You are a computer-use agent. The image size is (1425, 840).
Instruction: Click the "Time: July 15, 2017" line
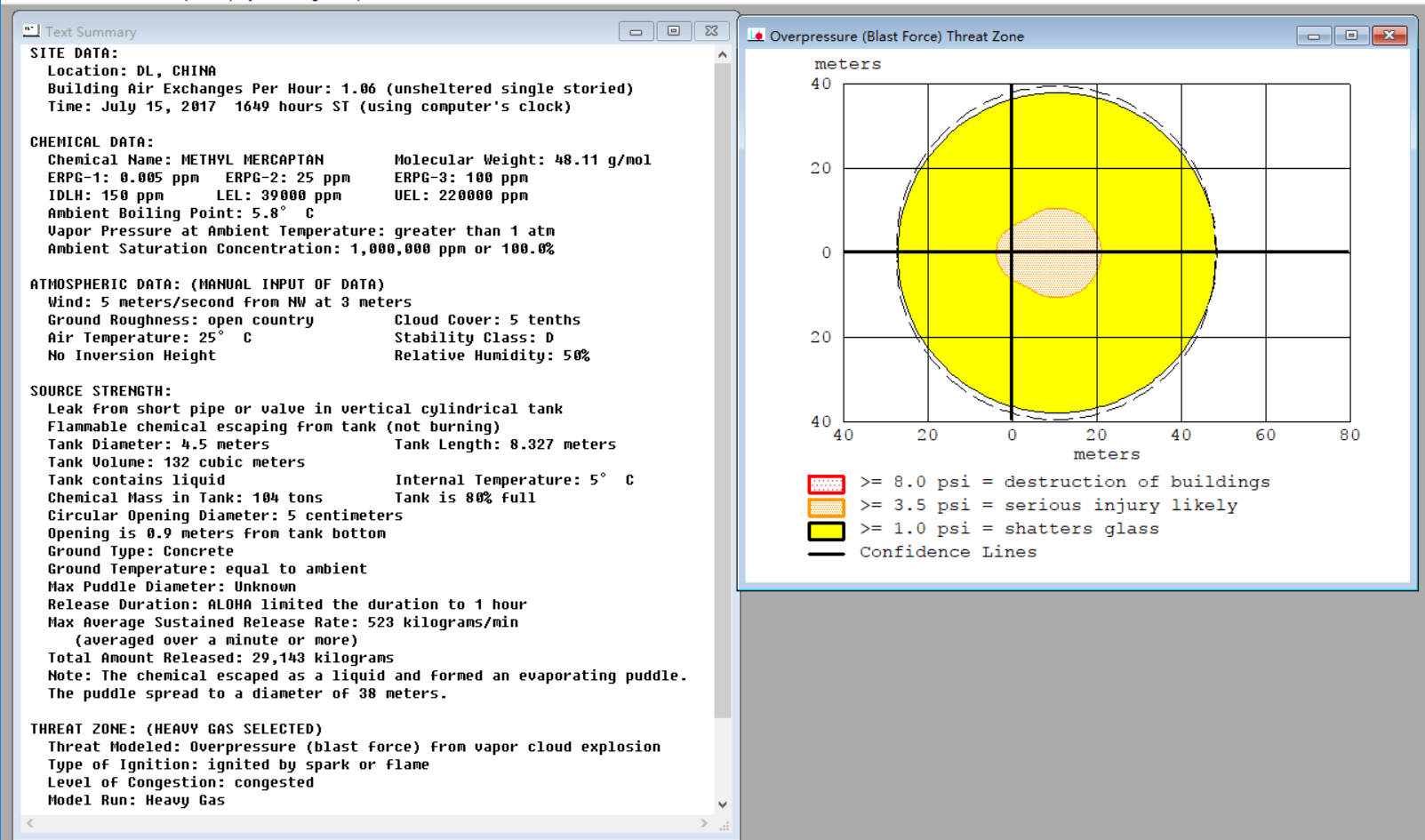pos(309,107)
